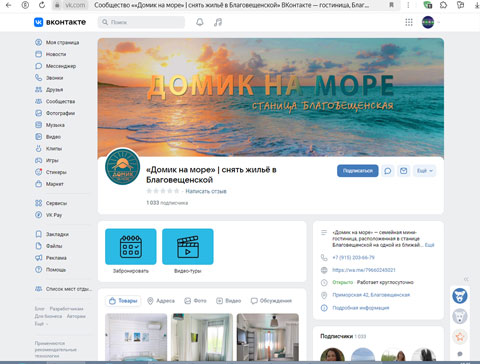Open the third product room photo
Screen dimensions: 480x364
click(x=268, y=337)
